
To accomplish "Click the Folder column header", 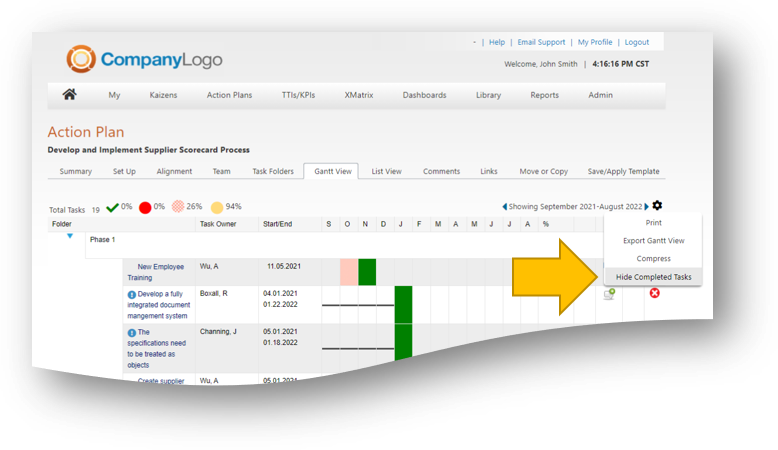I will coord(62,224).
